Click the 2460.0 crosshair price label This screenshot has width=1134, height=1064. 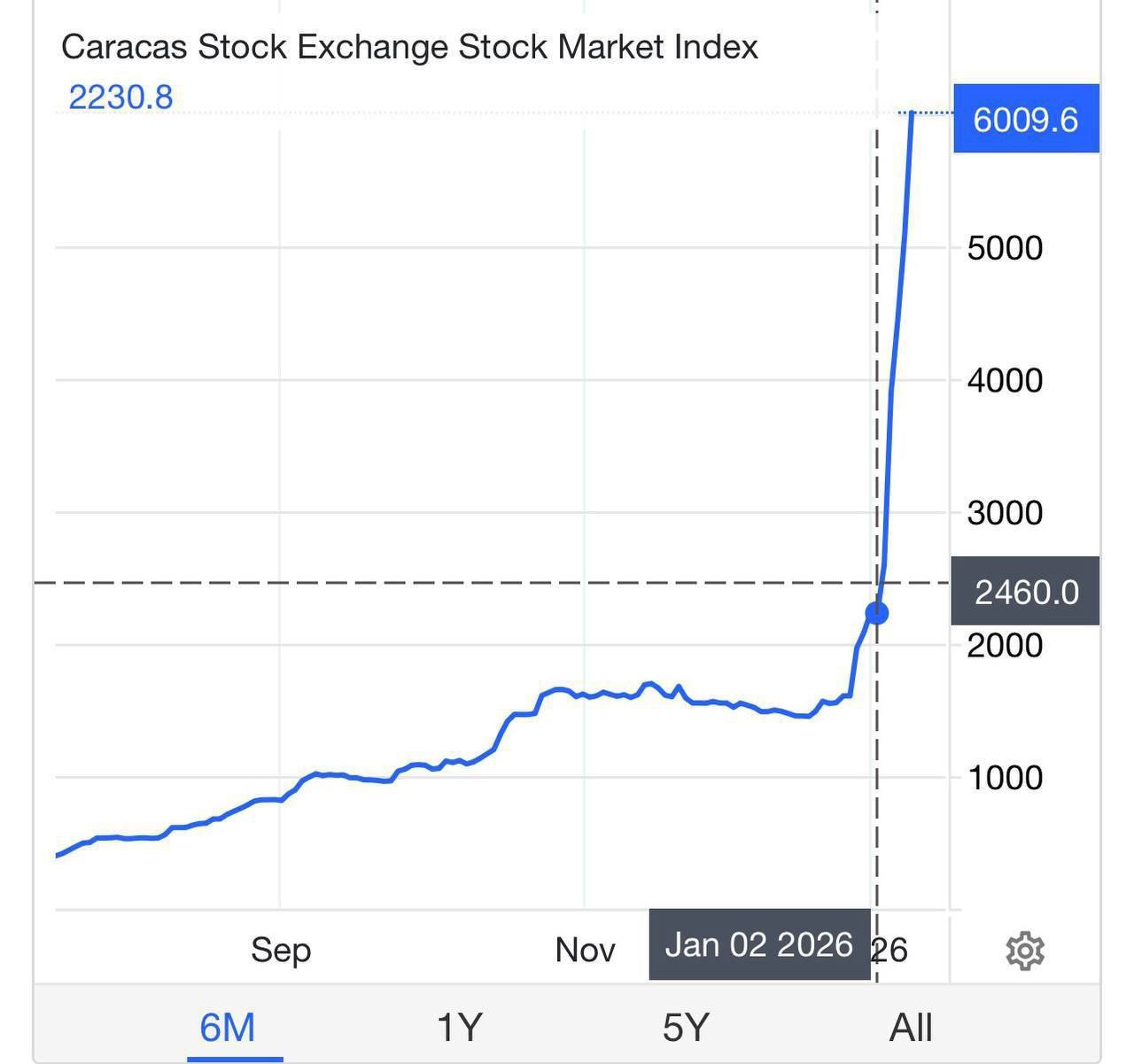pyautogui.click(x=1025, y=592)
